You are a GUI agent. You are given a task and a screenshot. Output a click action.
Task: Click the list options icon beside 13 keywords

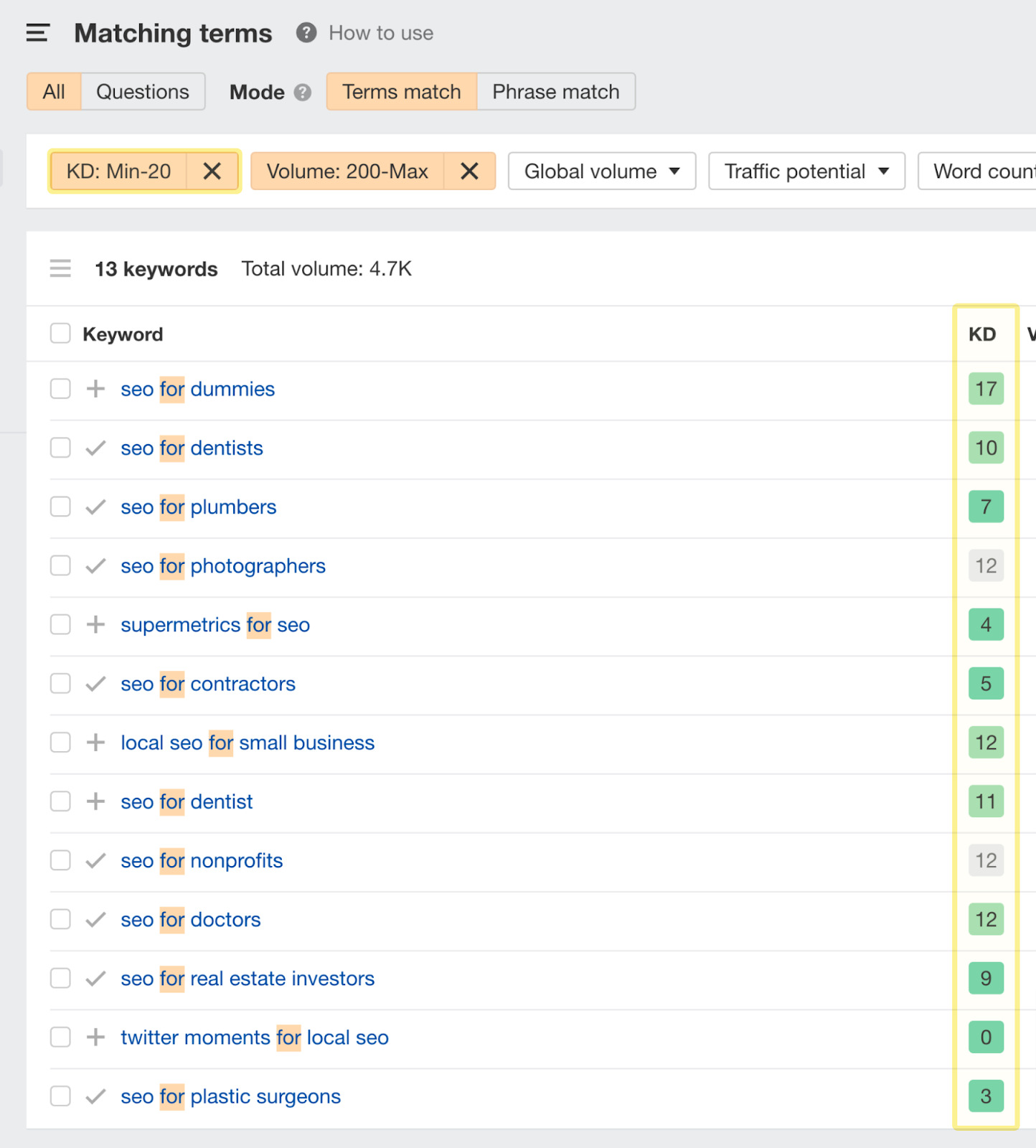point(60,269)
